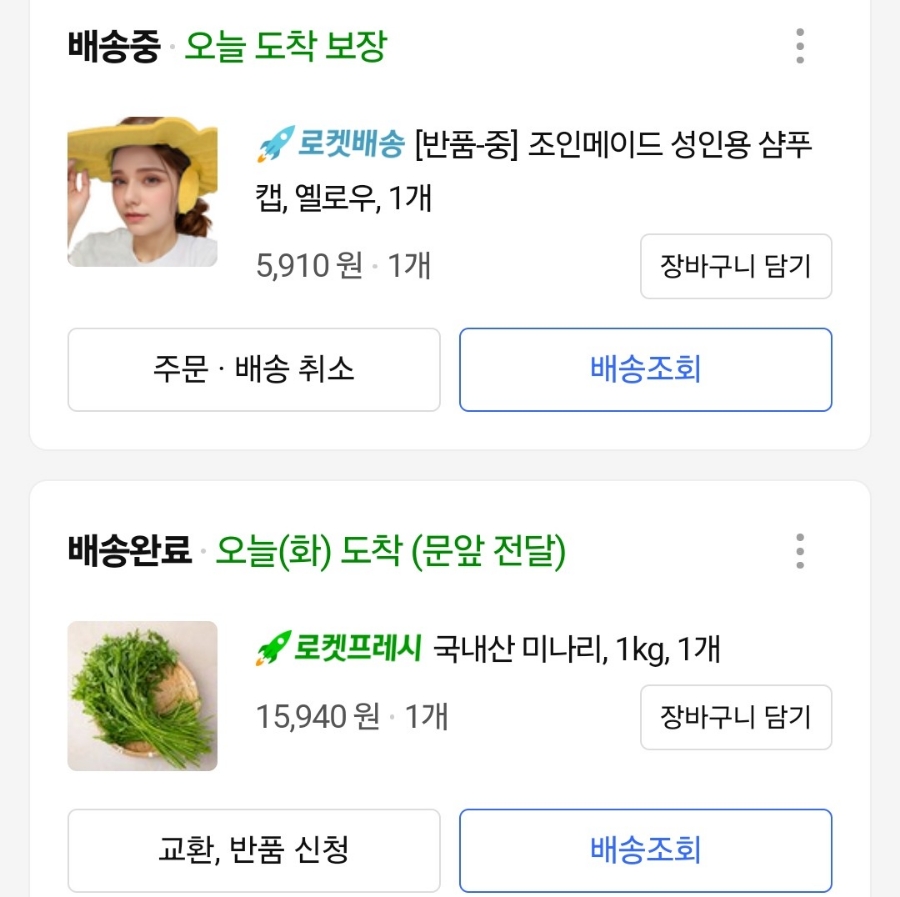Click the 15,940 원 price text

point(318,717)
